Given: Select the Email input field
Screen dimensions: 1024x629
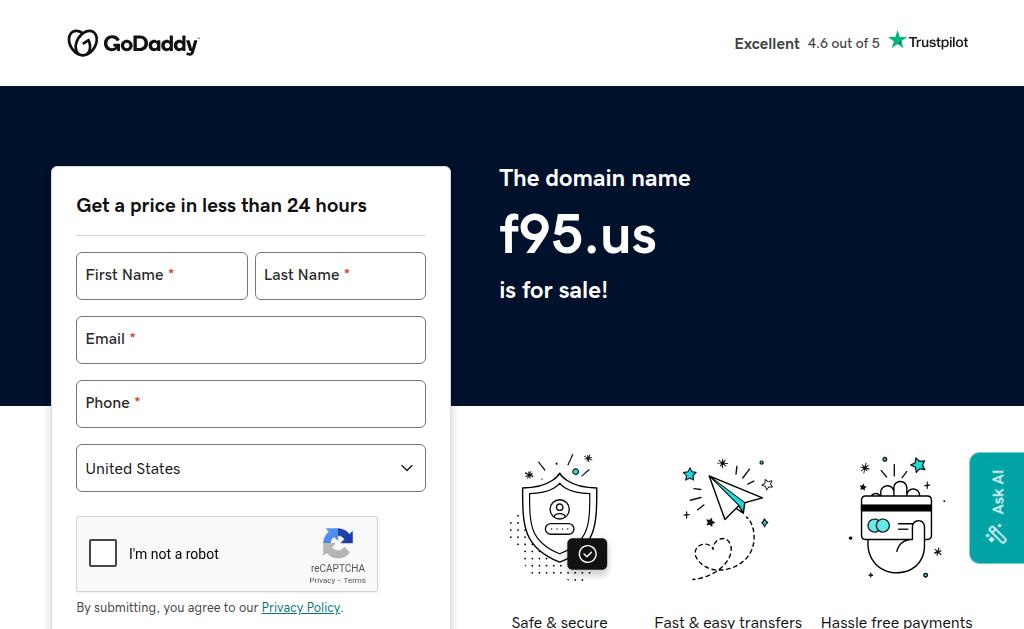Looking at the screenshot, I should pos(251,340).
